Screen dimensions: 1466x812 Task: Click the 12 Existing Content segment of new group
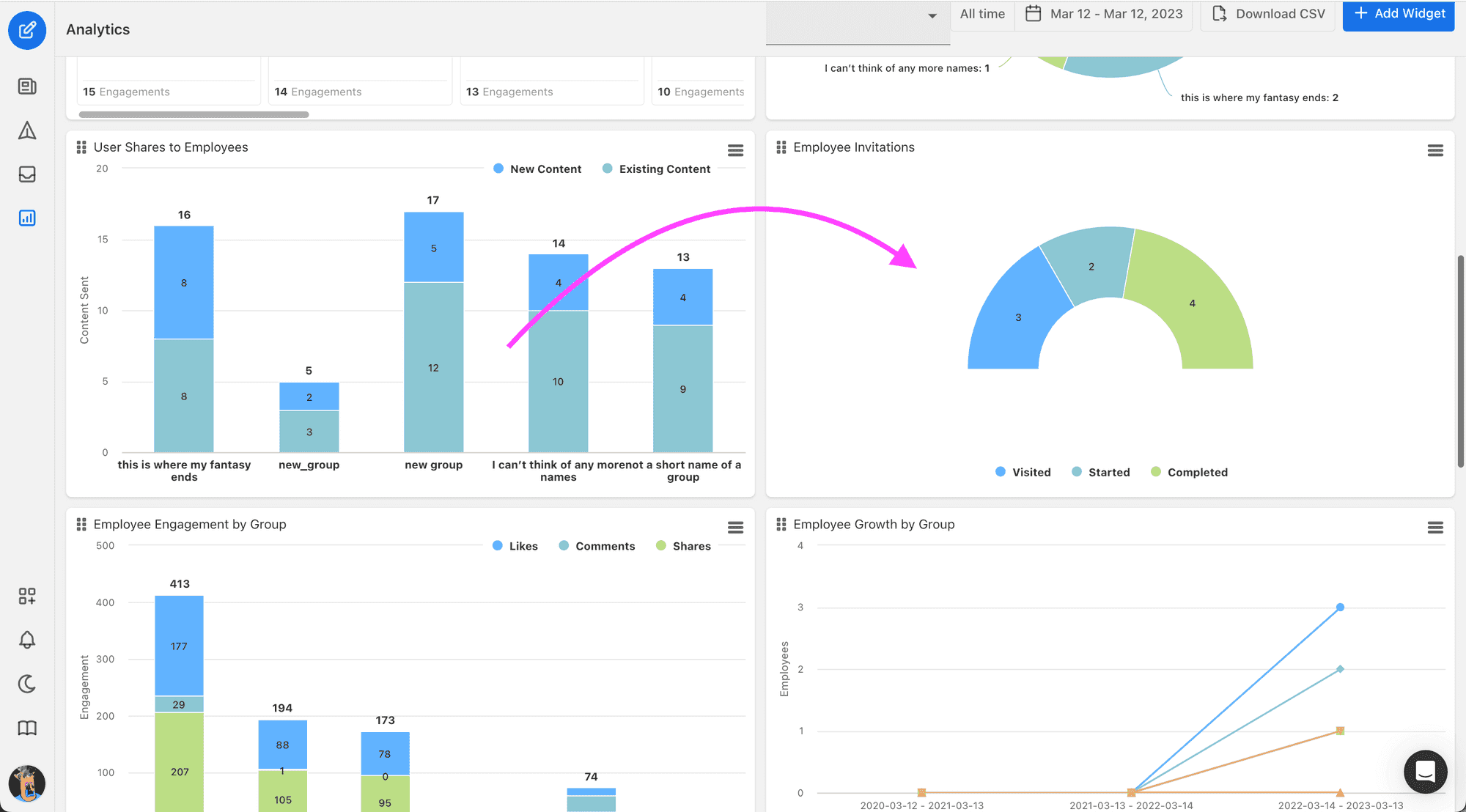click(434, 367)
